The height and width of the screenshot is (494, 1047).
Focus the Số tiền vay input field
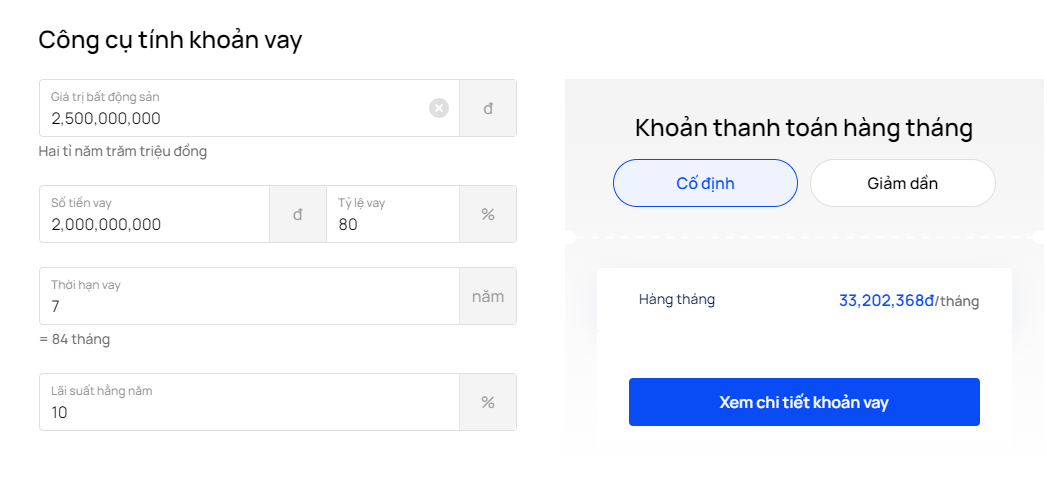(154, 214)
